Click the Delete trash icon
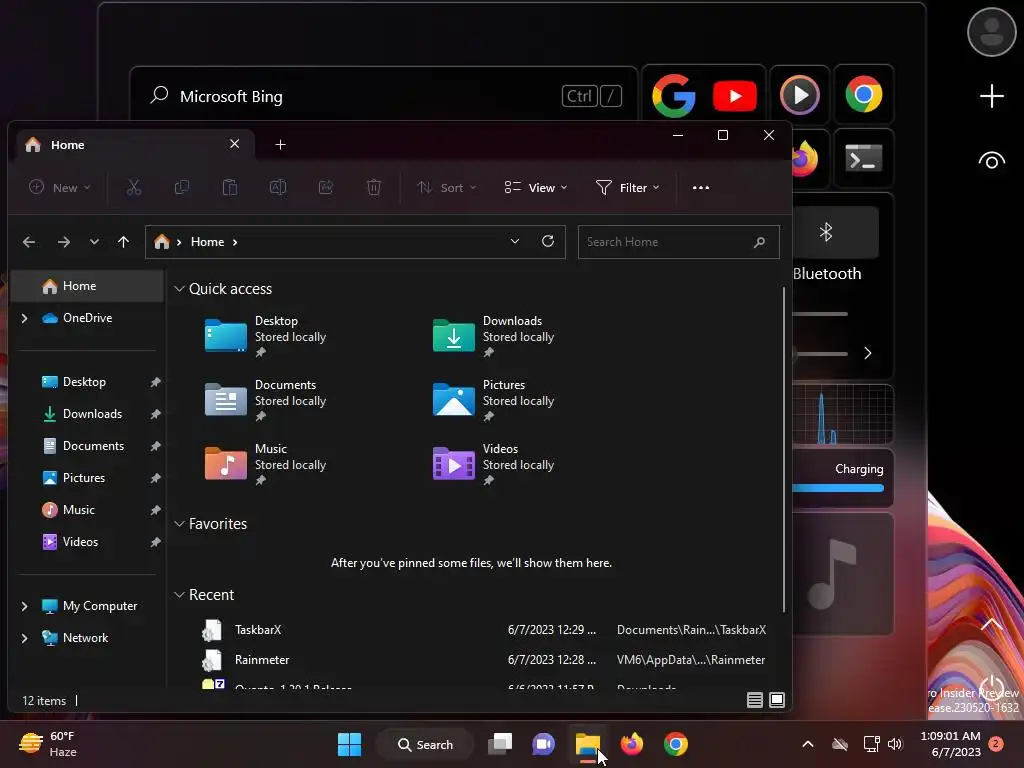Screen dimensions: 1024x768 374,187
